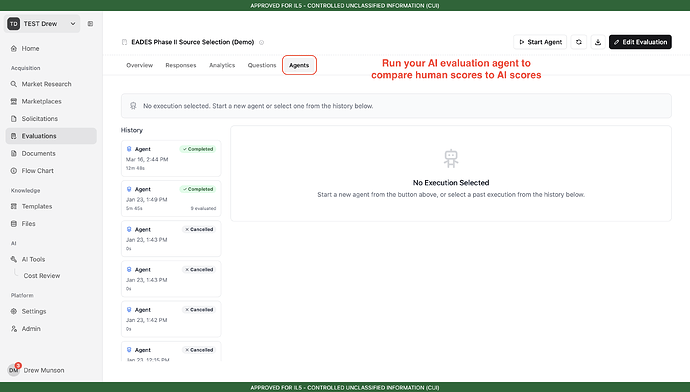This screenshot has height=392, width=690.
Task: Switch to the Analytics tab
Action: coord(222,65)
